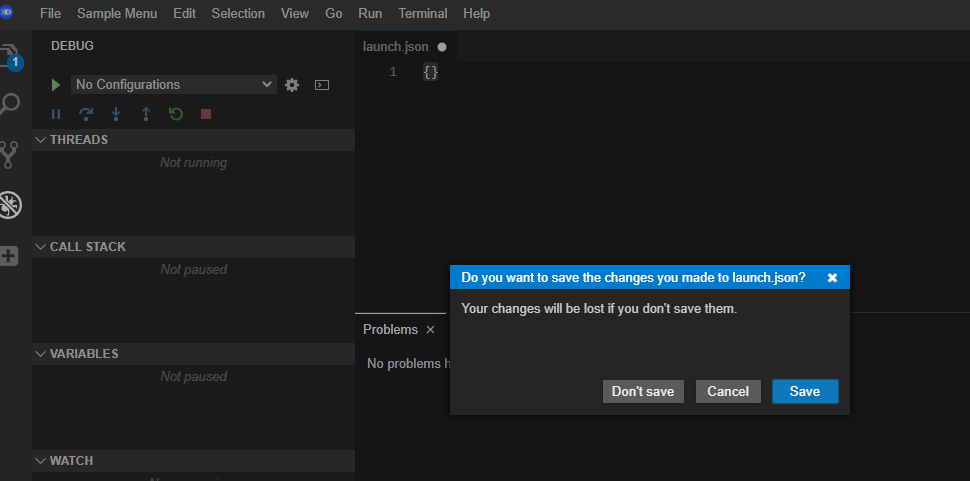This screenshot has height=481, width=970.
Task: Pause debugging with the pause icon
Action: [x=56, y=114]
